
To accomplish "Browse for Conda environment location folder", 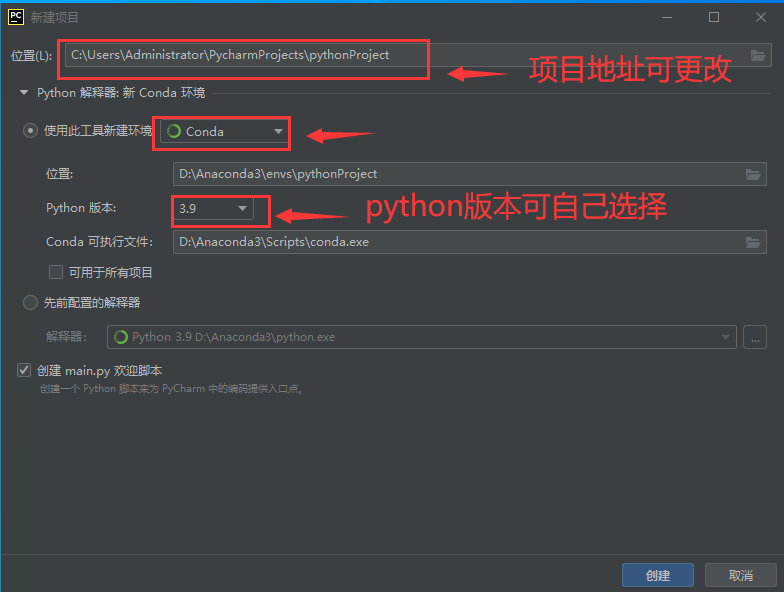I will coord(753,174).
